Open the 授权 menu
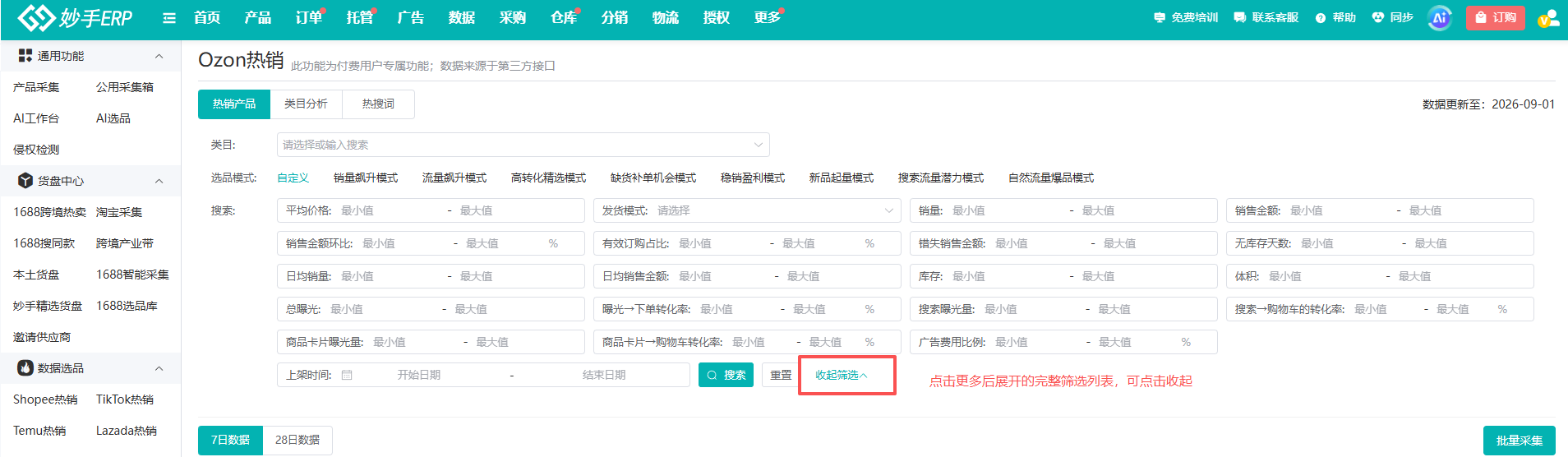1568x457 pixels. [717, 18]
